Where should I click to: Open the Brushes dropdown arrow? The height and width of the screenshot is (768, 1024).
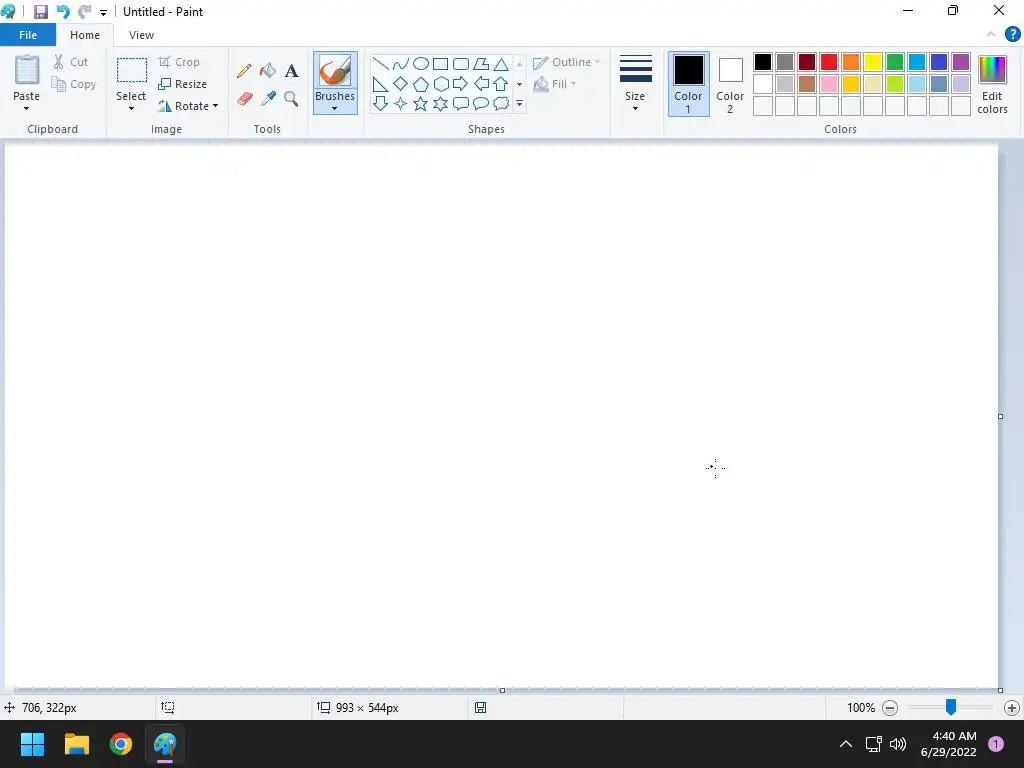[x=334, y=108]
